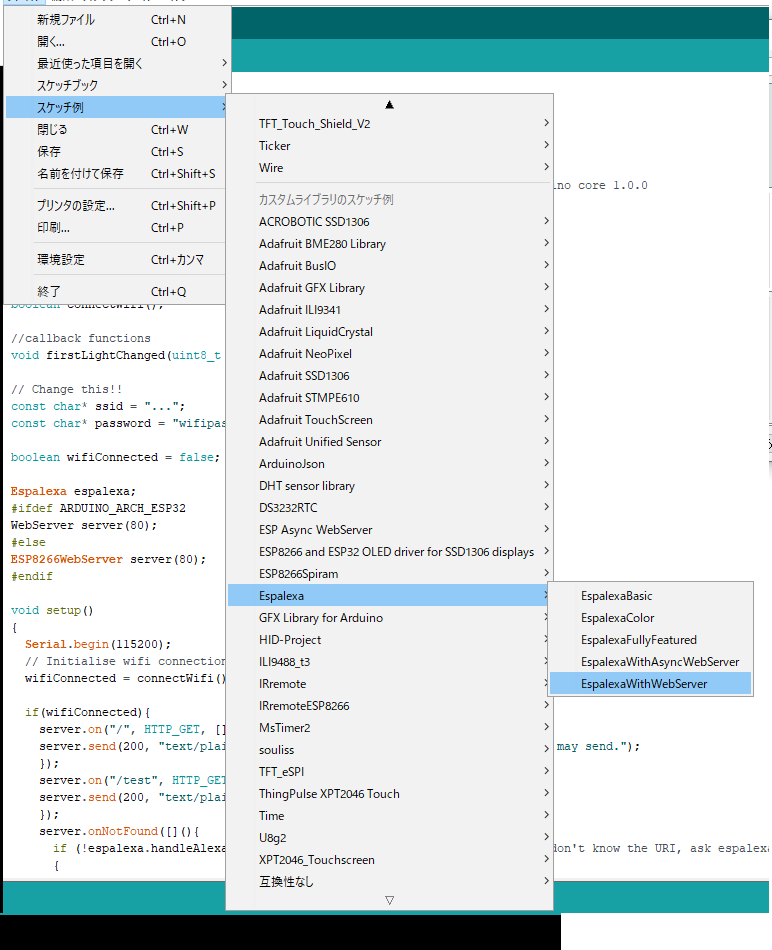Open DHT sensor library examples
Image resolution: width=772 pixels, height=950 pixels.
(x=390, y=486)
